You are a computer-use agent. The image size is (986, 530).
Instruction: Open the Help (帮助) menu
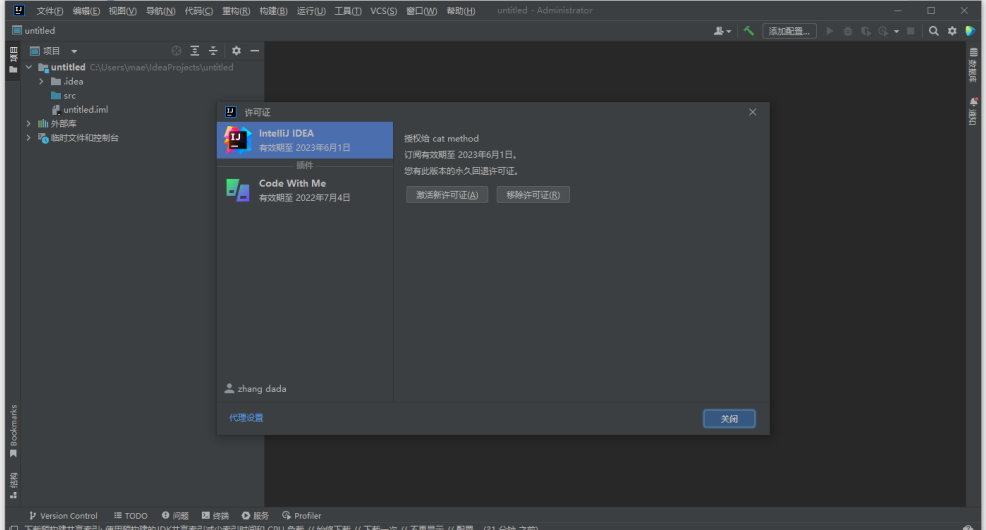coord(461,11)
